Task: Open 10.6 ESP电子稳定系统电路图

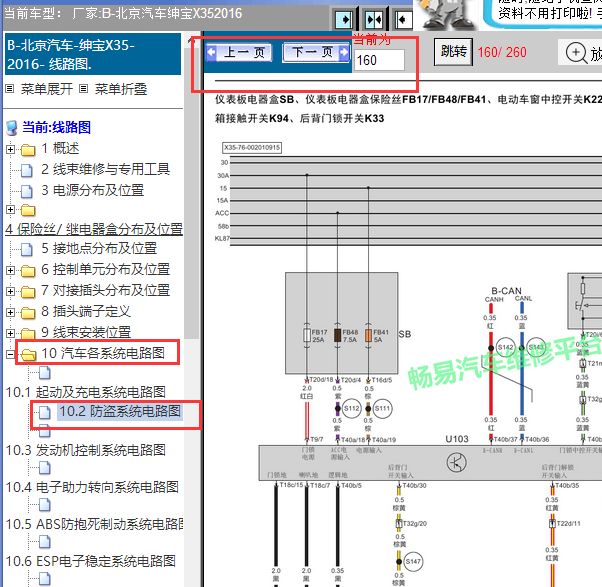Action: [x=91, y=561]
